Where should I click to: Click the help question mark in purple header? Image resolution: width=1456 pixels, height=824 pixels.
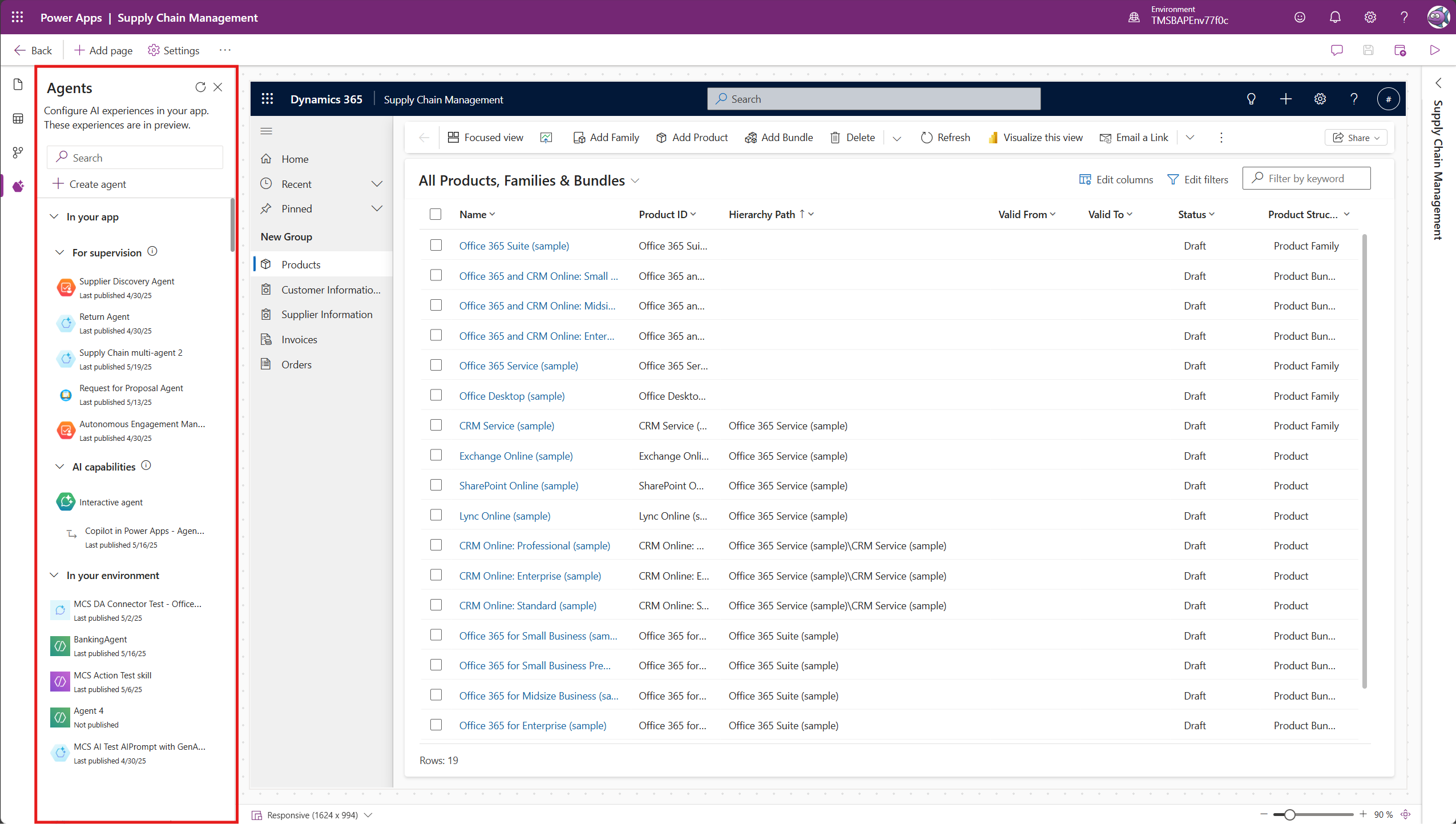click(x=1404, y=17)
